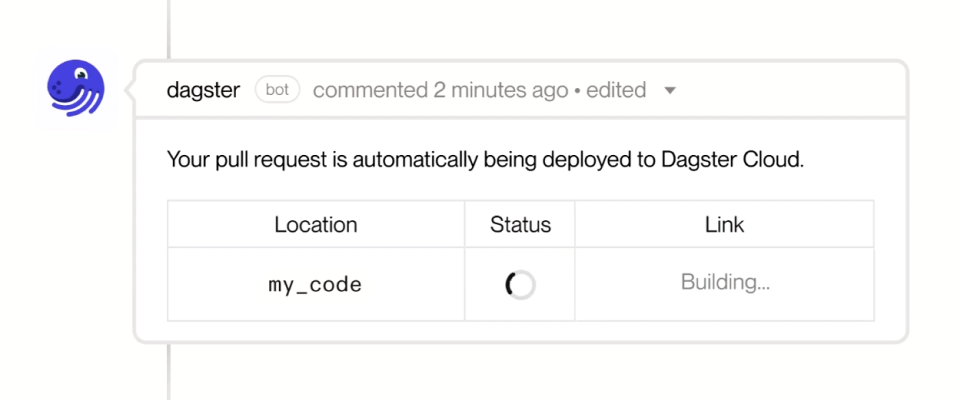Click the "bot" badge label
Image resolution: width=960 pixels, height=400 pixels.
point(277,90)
